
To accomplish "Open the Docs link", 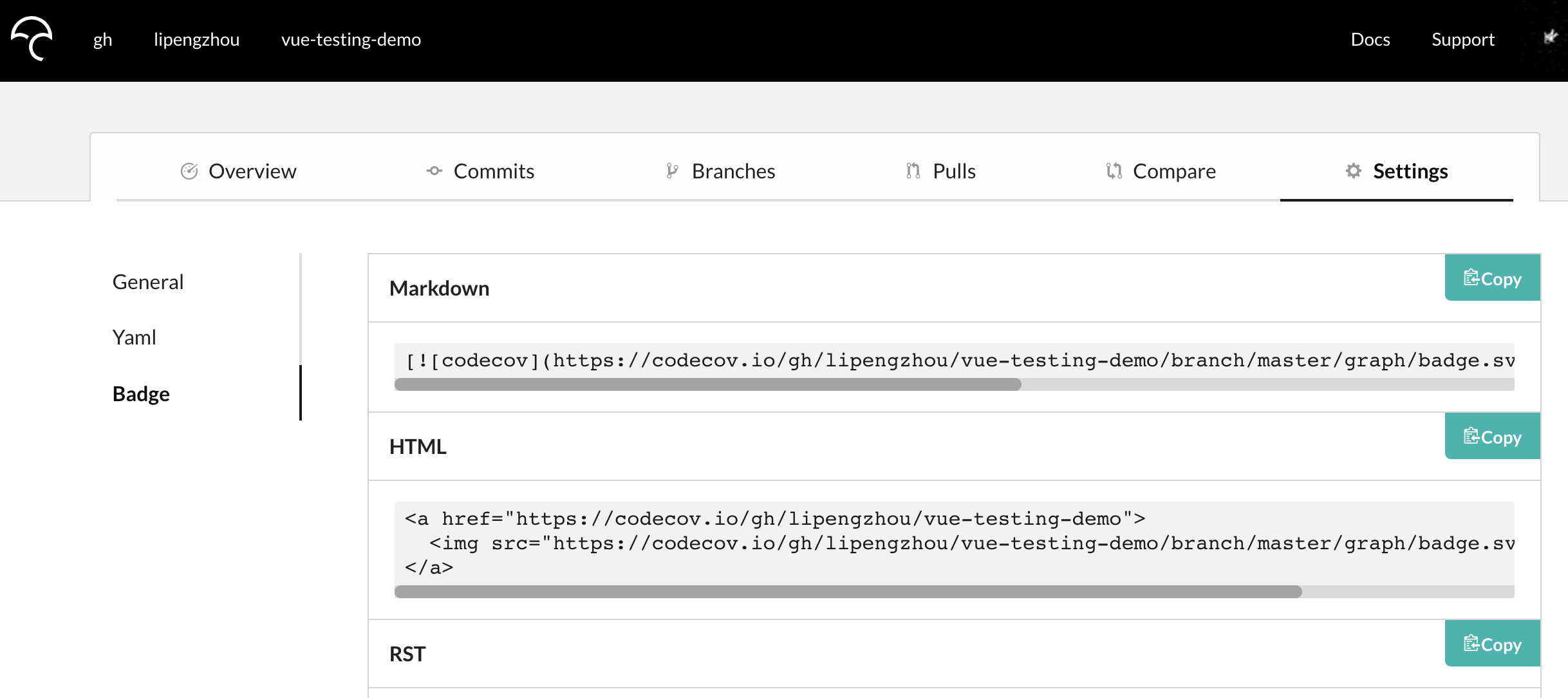I will coord(1370,39).
